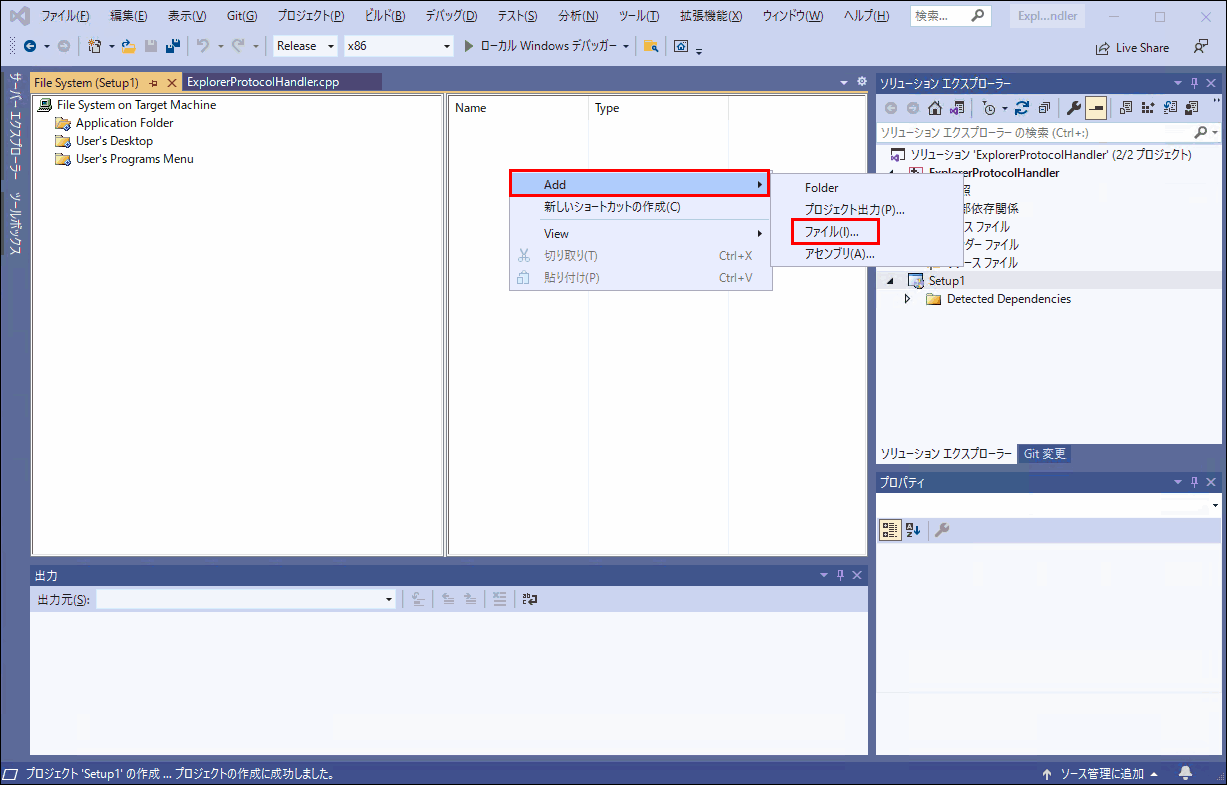This screenshot has height=785, width=1227.
Task: Click the File System Editor icon in Solution Explorer
Action: (1125, 108)
